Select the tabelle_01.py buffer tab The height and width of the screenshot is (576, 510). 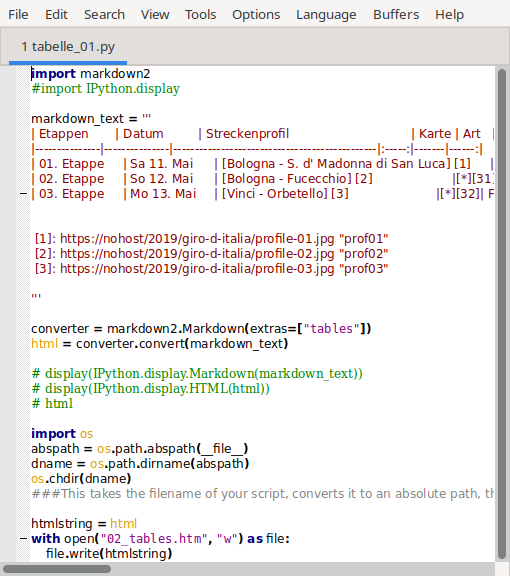click(68, 47)
